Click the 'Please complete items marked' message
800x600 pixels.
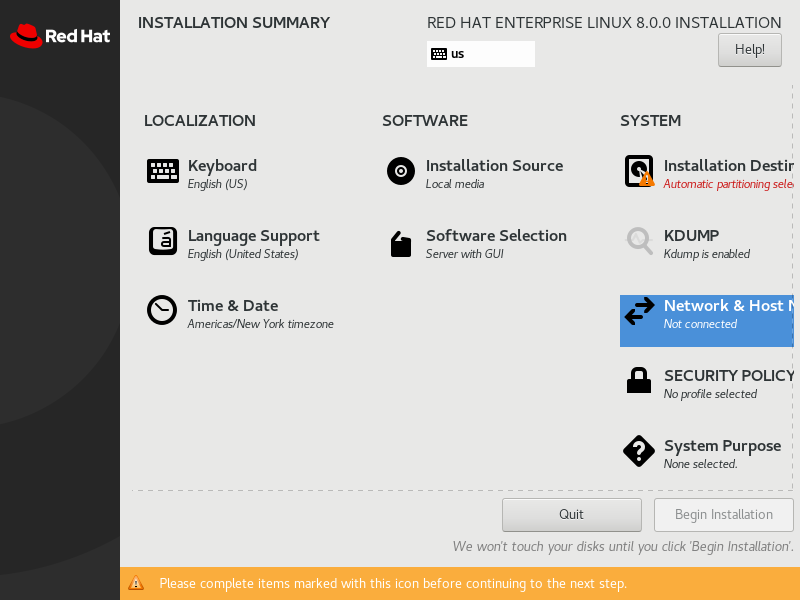pos(393,583)
